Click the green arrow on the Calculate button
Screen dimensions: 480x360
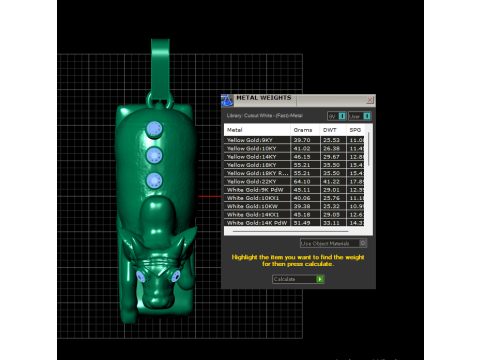pyautogui.click(x=320, y=279)
